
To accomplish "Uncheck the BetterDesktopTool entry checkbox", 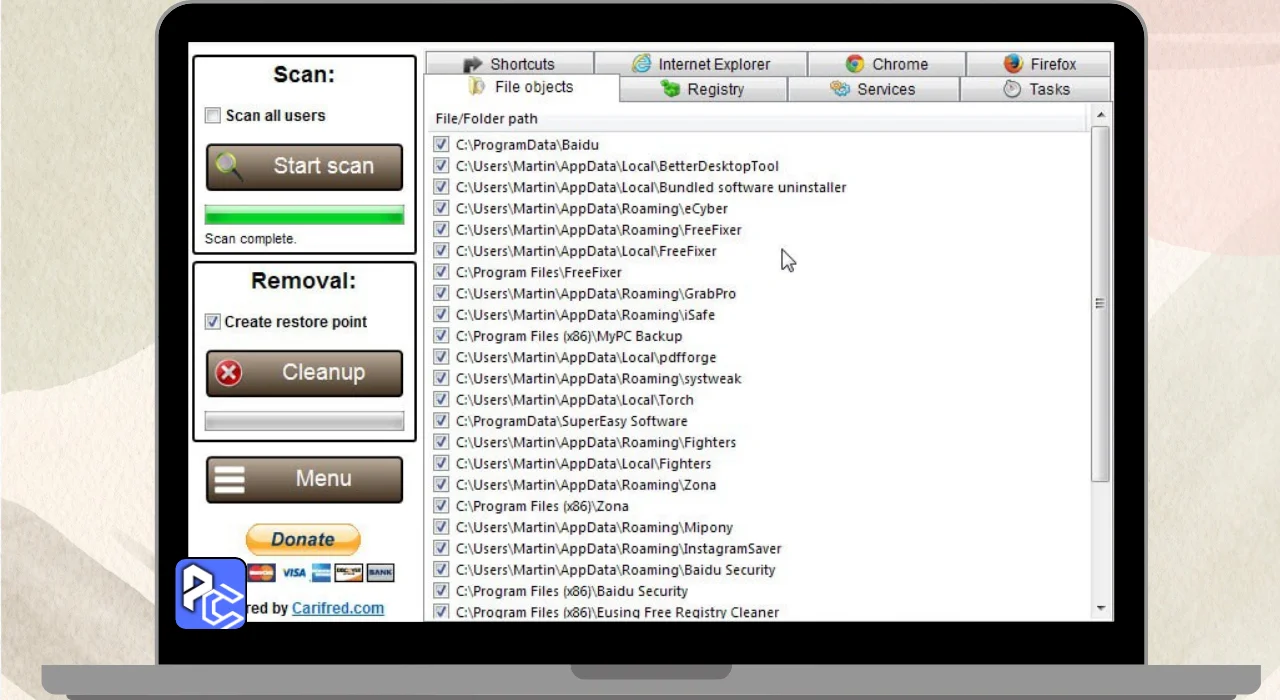I will [441, 166].
